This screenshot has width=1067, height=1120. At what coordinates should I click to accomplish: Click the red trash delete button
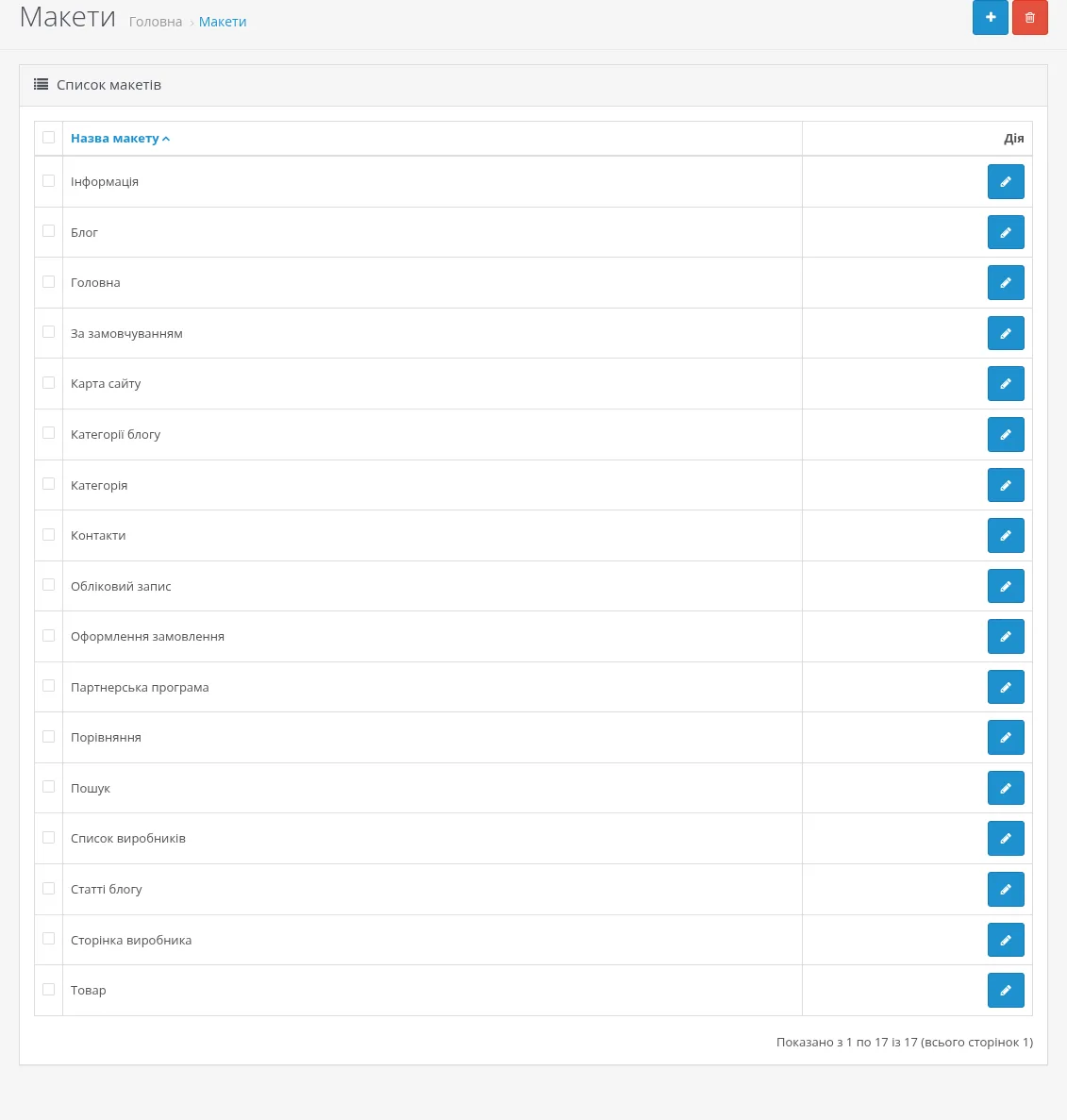click(x=1029, y=17)
